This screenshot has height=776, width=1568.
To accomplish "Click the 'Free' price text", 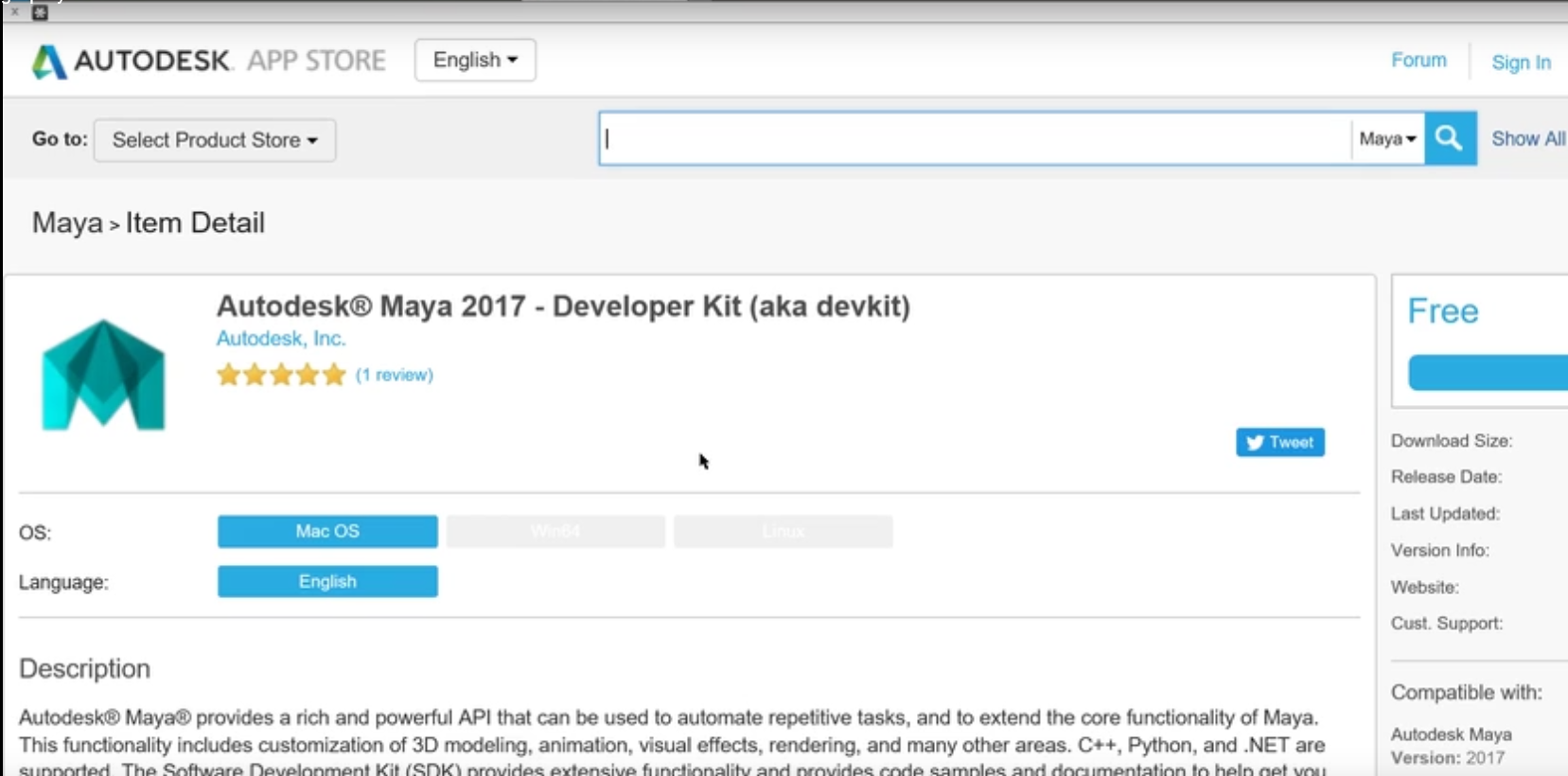I will click(1442, 311).
